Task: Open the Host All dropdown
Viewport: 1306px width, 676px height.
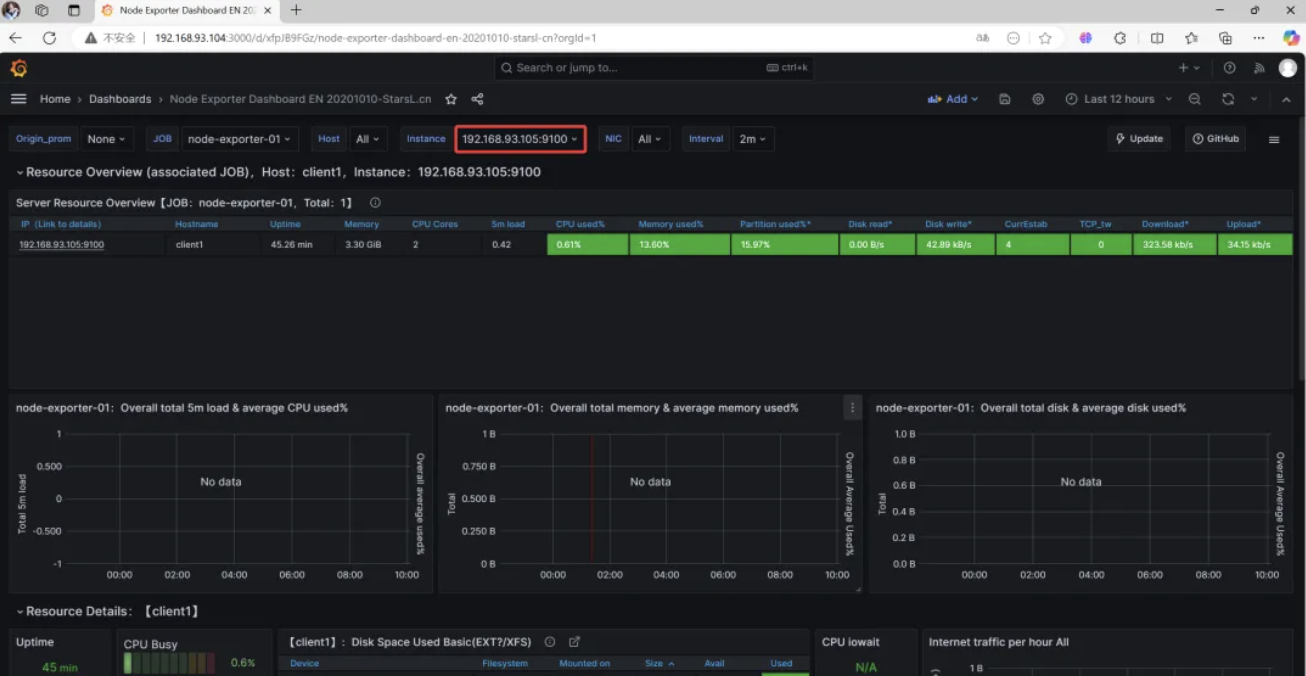Action: [368, 139]
